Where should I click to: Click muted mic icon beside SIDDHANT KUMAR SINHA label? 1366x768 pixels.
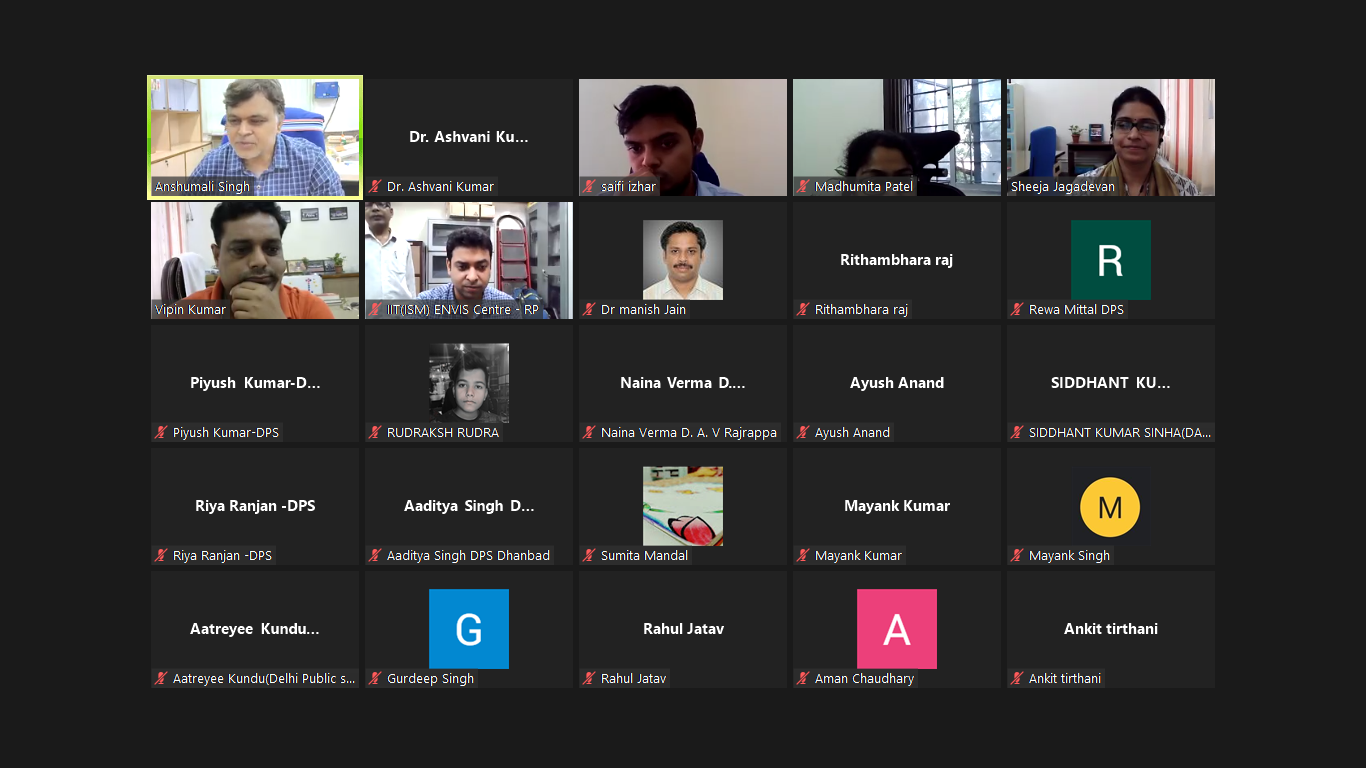coord(1017,433)
